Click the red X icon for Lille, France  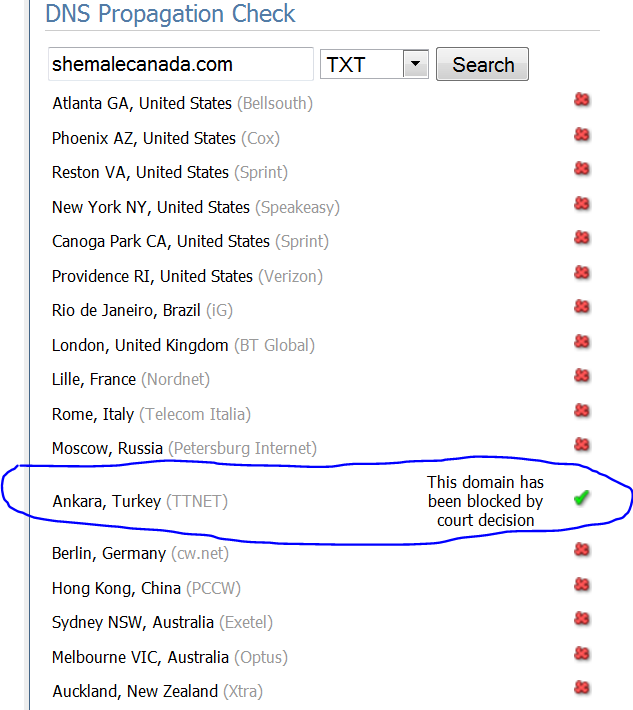coord(581,376)
